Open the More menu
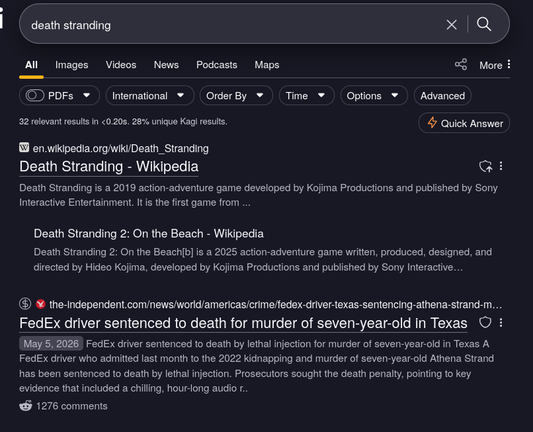 click(x=495, y=65)
